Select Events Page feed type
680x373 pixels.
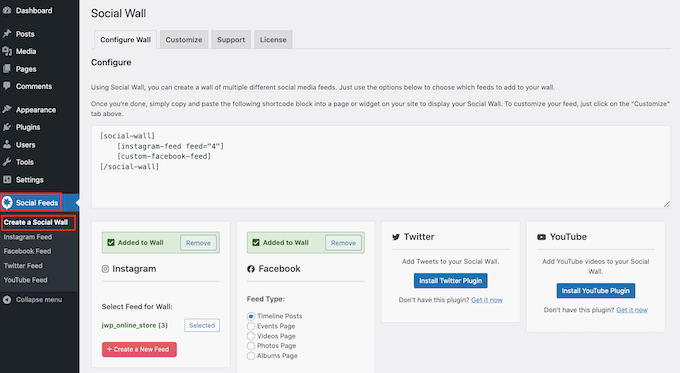click(x=251, y=326)
